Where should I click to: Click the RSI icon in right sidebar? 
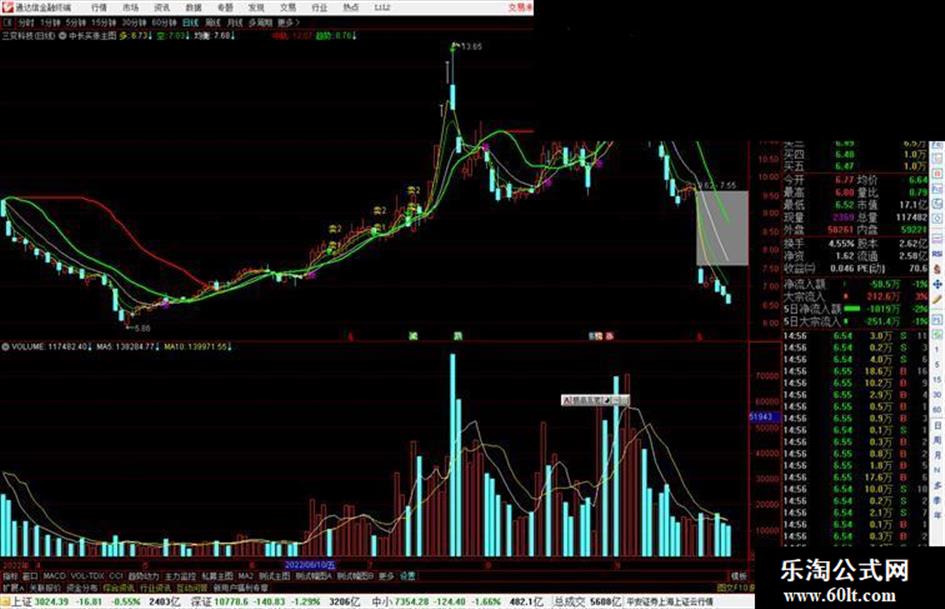click(x=937, y=255)
